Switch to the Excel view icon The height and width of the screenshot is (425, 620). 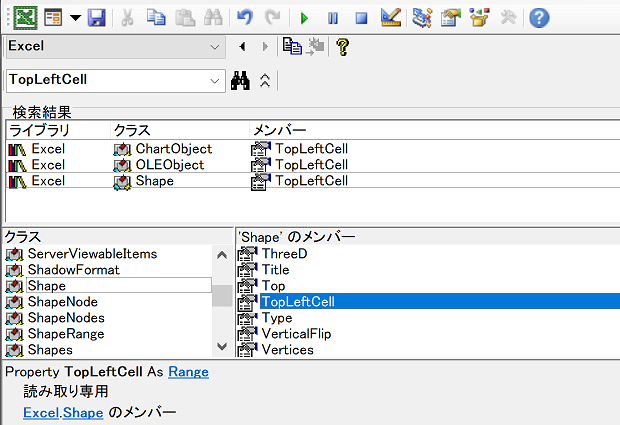pyautogui.click(x=25, y=18)
